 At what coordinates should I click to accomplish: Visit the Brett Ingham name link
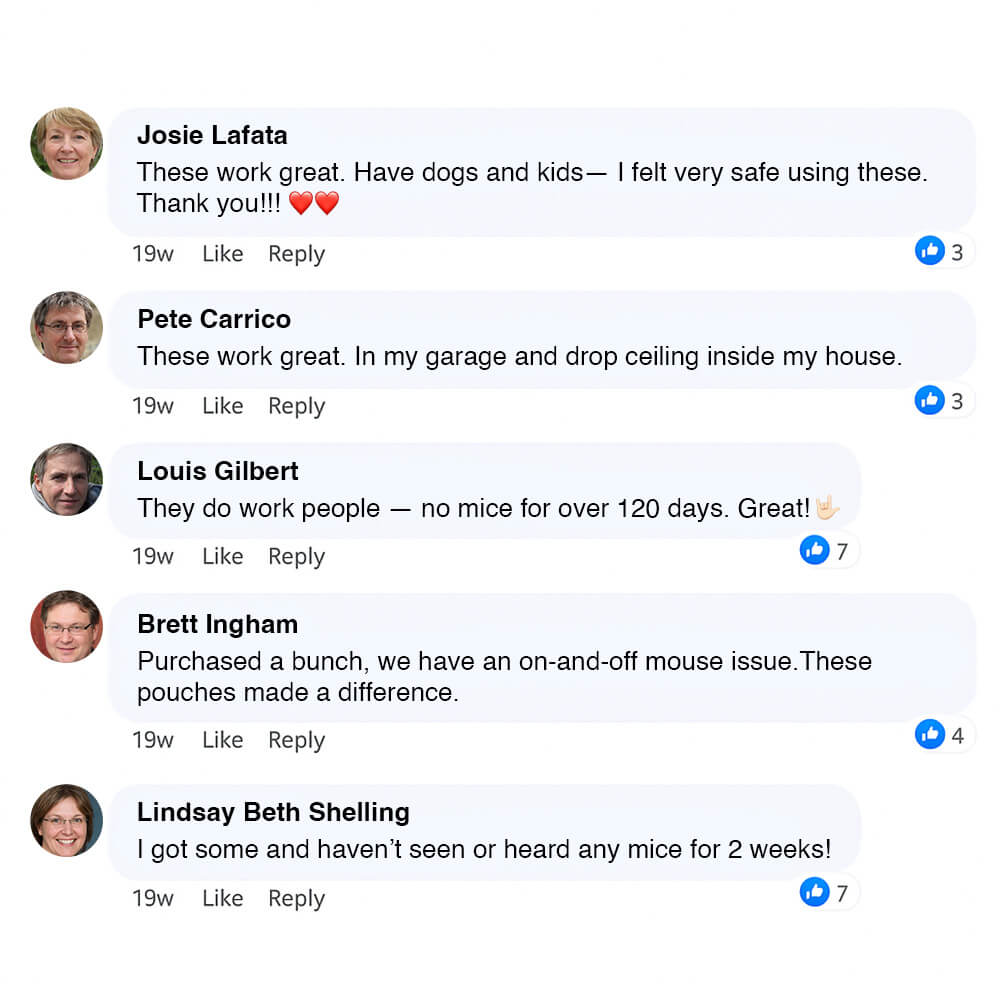[x=217, y=624]
